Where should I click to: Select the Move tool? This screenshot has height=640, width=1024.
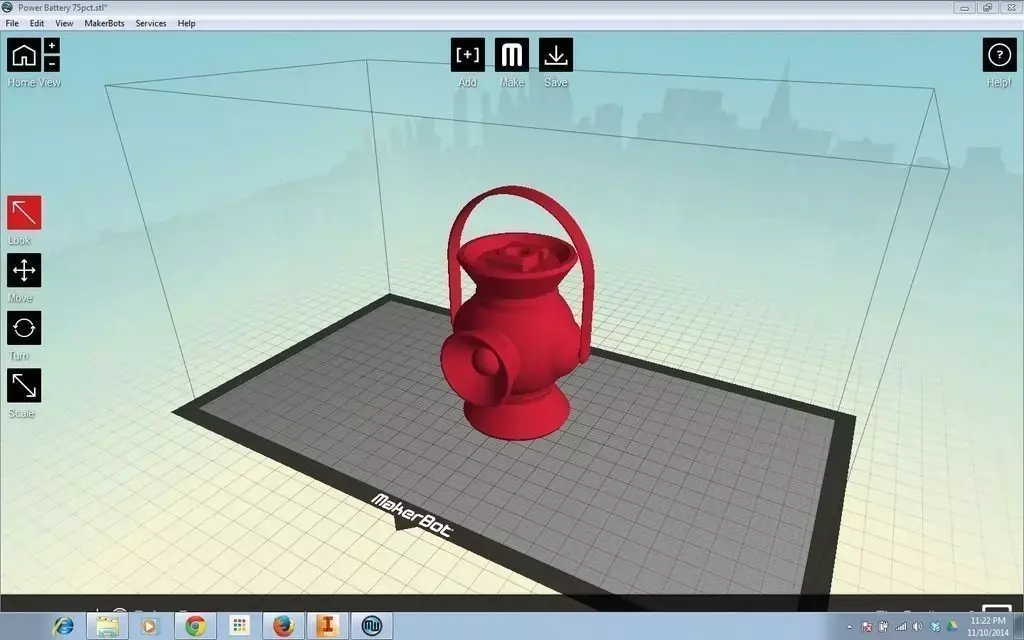point(23,269)
